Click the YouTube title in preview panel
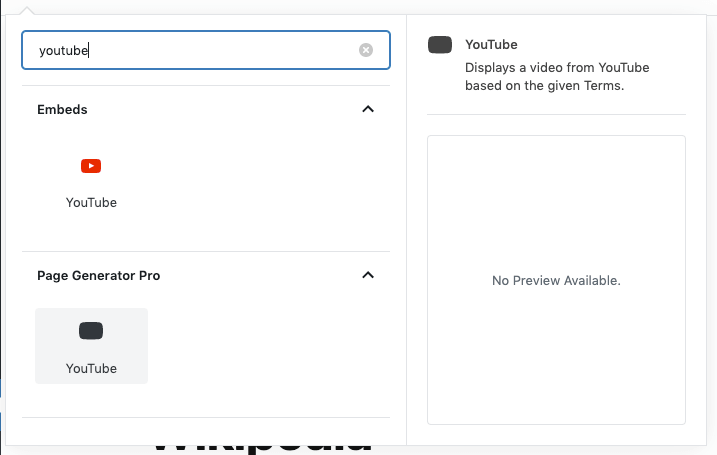717x455 pixels. 491,44
